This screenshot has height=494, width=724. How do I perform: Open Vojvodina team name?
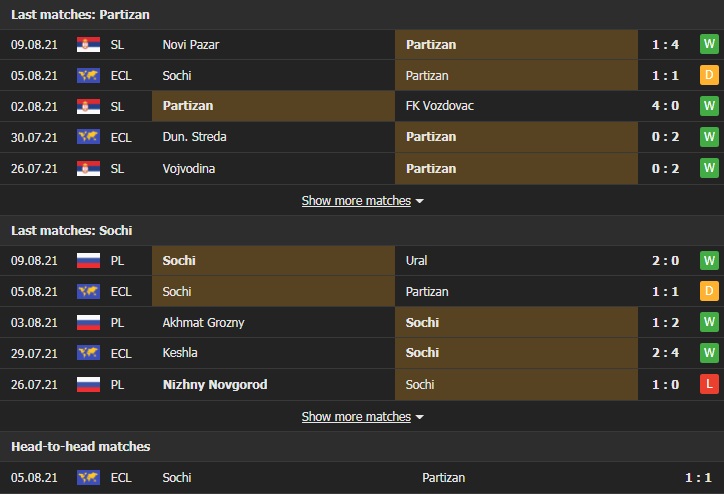[x=189, y=169]
